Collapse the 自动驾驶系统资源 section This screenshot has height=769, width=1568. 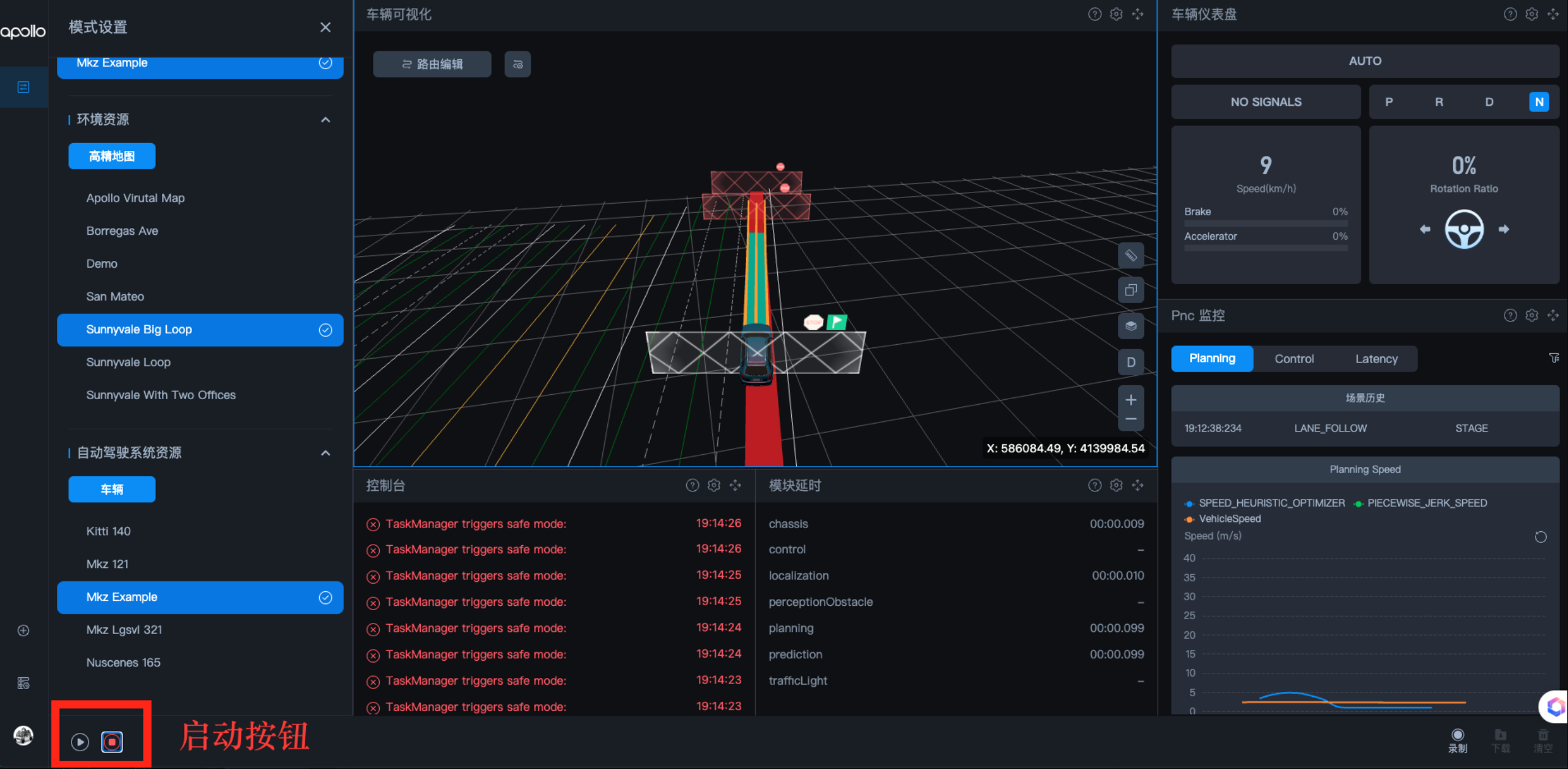point(325,453)
